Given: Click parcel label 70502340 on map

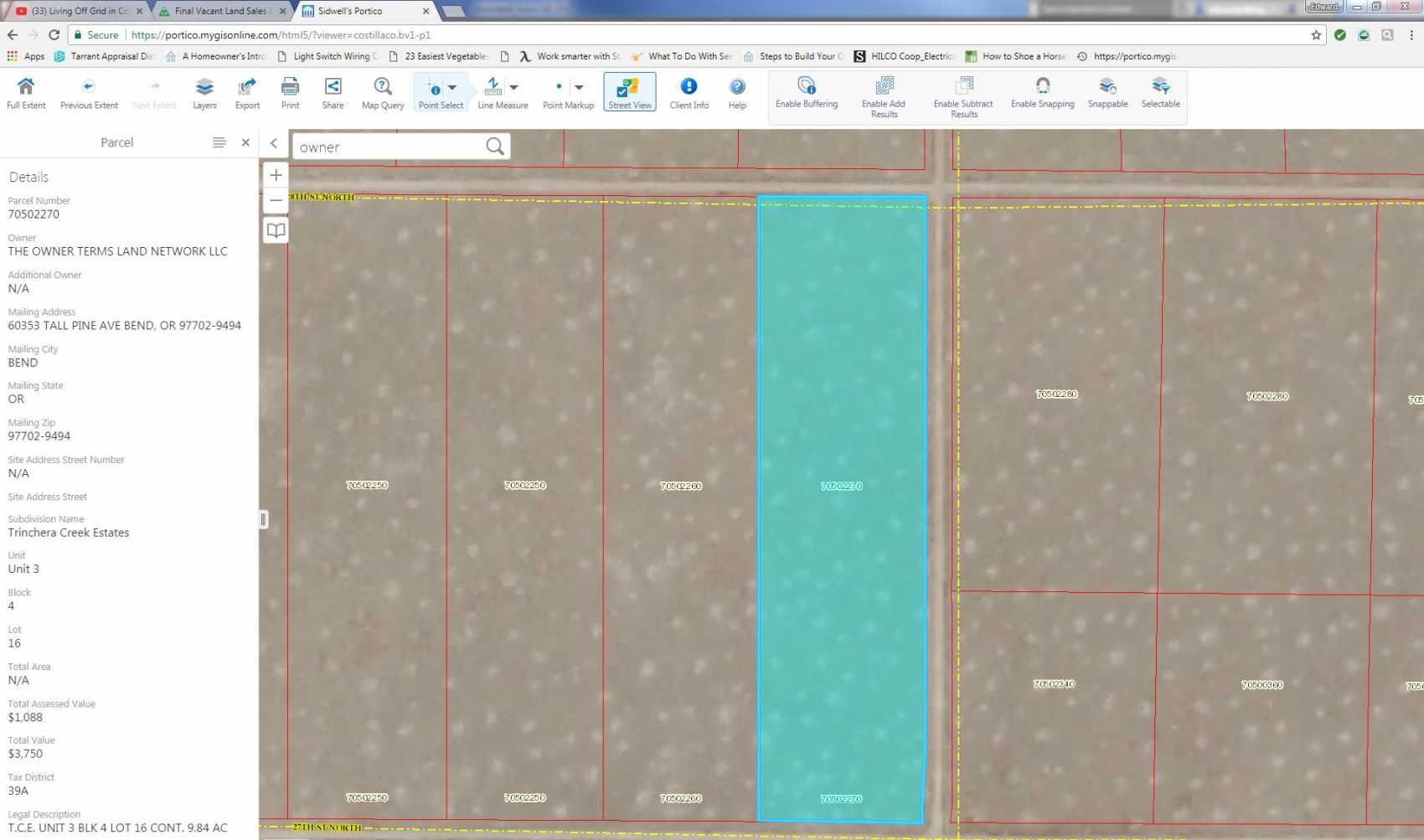Looking at the screenshot, I should (x=1054, y=684).
